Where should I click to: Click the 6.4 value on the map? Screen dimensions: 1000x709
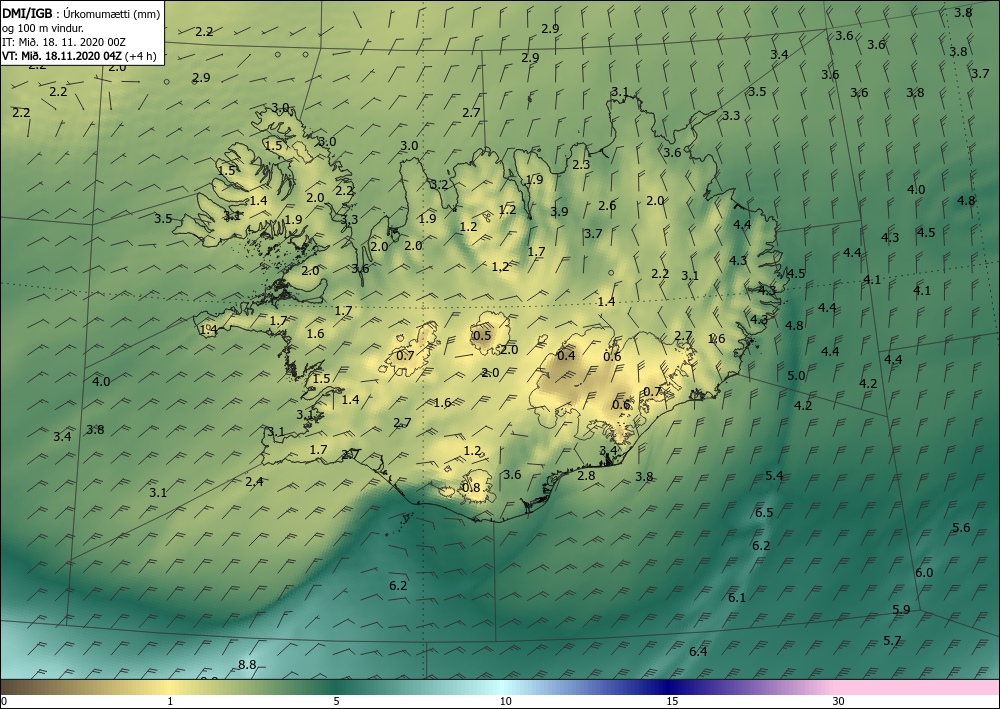[698, 651]
